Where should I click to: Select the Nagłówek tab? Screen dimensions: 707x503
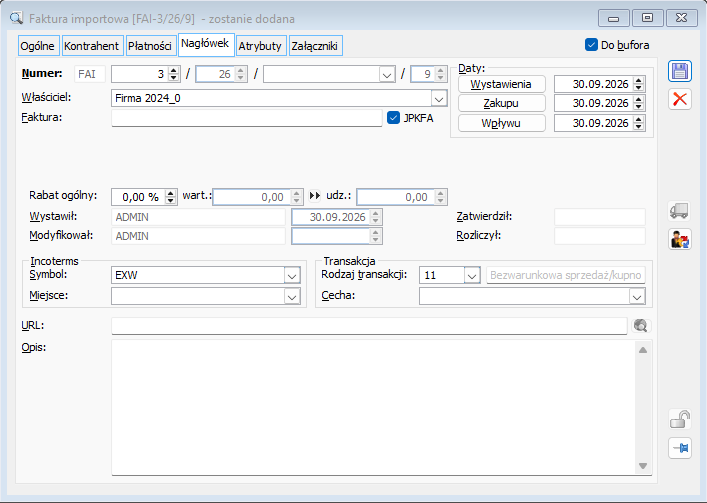click(x=205, y=44)
